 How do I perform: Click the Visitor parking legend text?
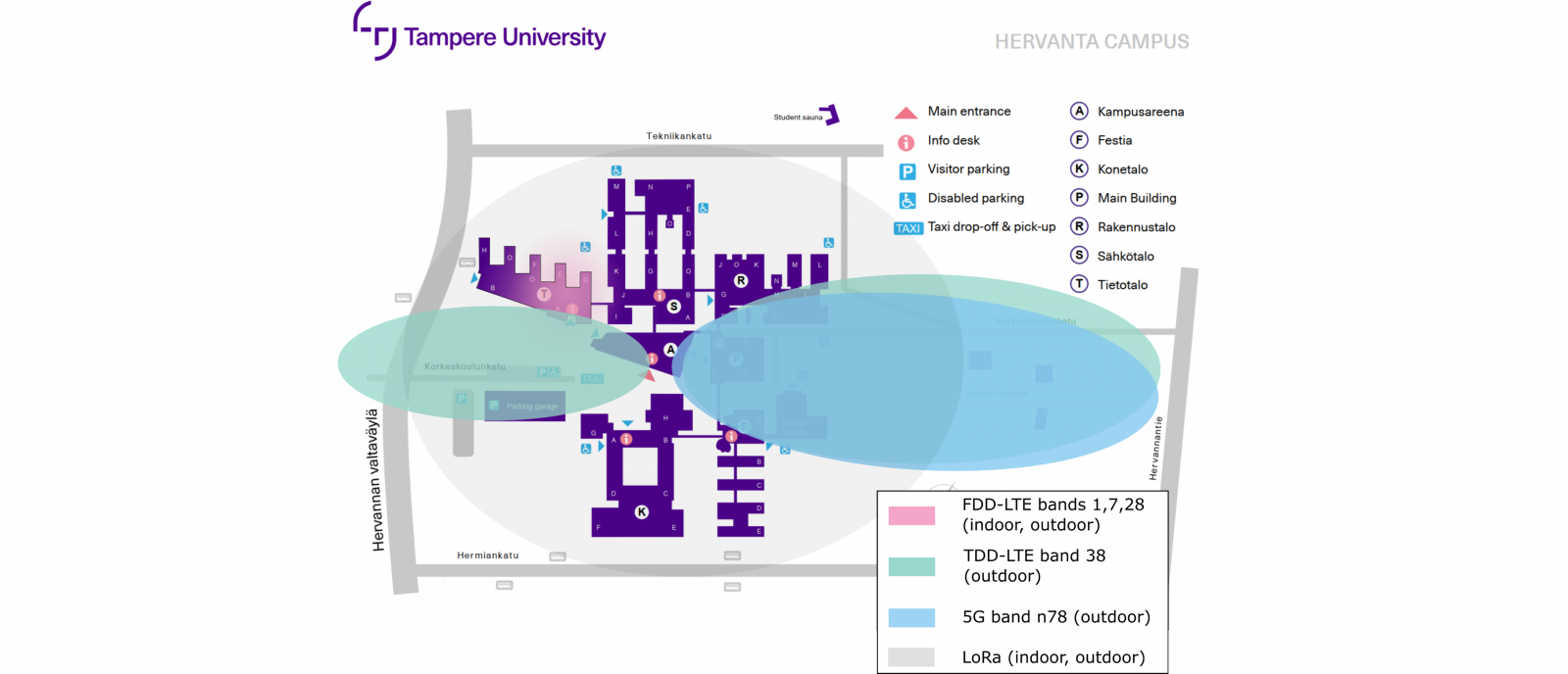(968, 169)
